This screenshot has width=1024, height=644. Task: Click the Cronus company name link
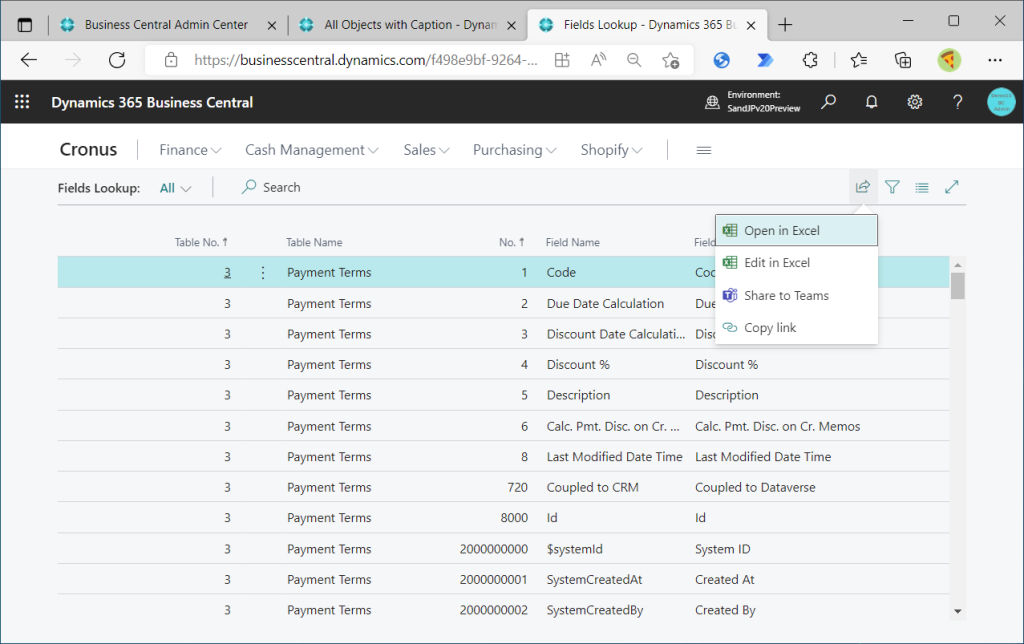[88, 150]
